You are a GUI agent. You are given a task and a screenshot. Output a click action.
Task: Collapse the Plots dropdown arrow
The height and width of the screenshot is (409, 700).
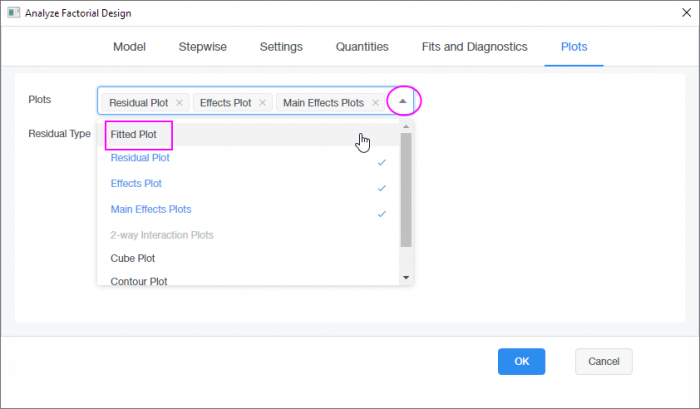click(x=403, y=101)
